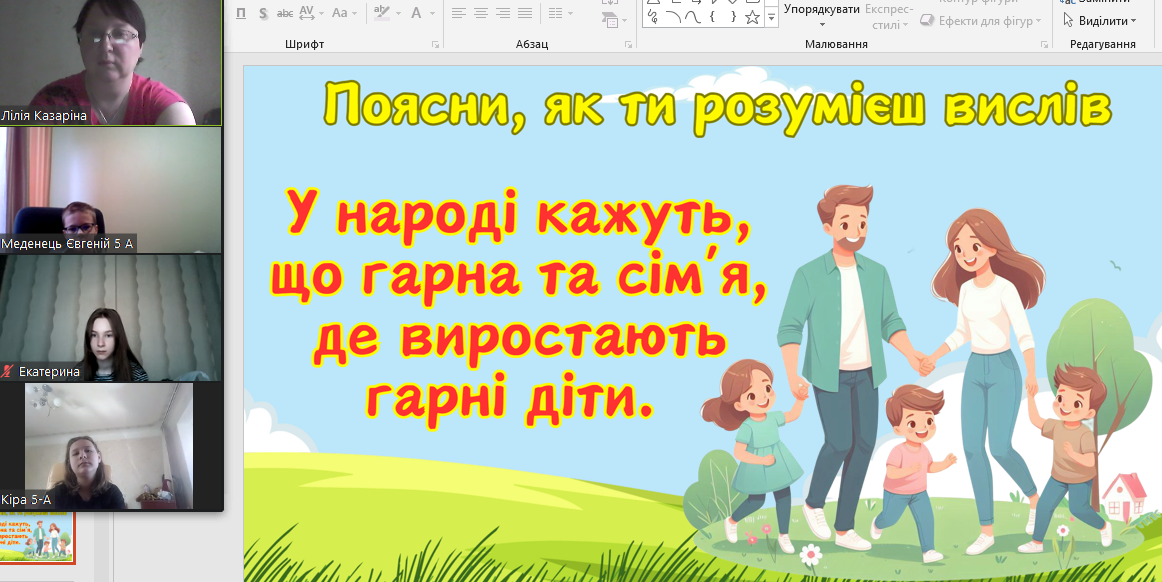The width and height of the screenshot is (1162, 582).
Task: Select the left brace shape
Action: tap(713, 18)
